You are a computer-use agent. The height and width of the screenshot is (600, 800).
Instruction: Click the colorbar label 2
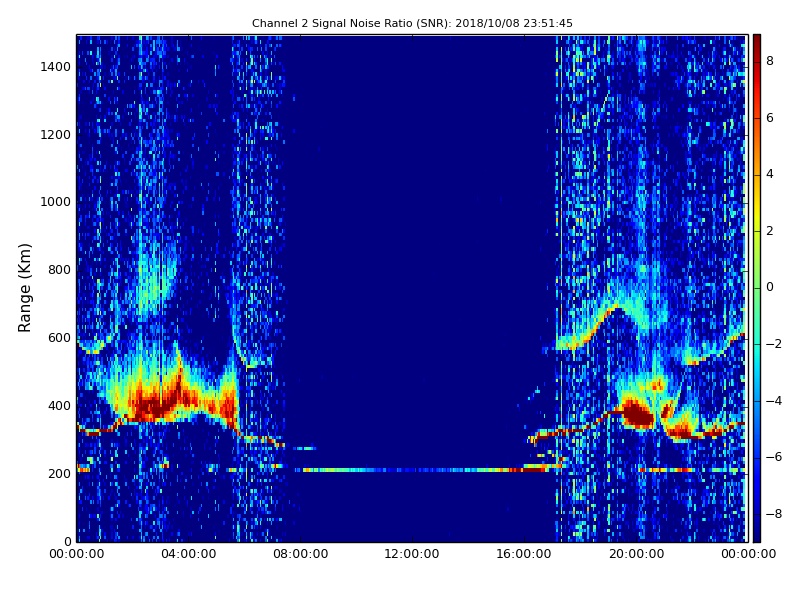point(770,231)
